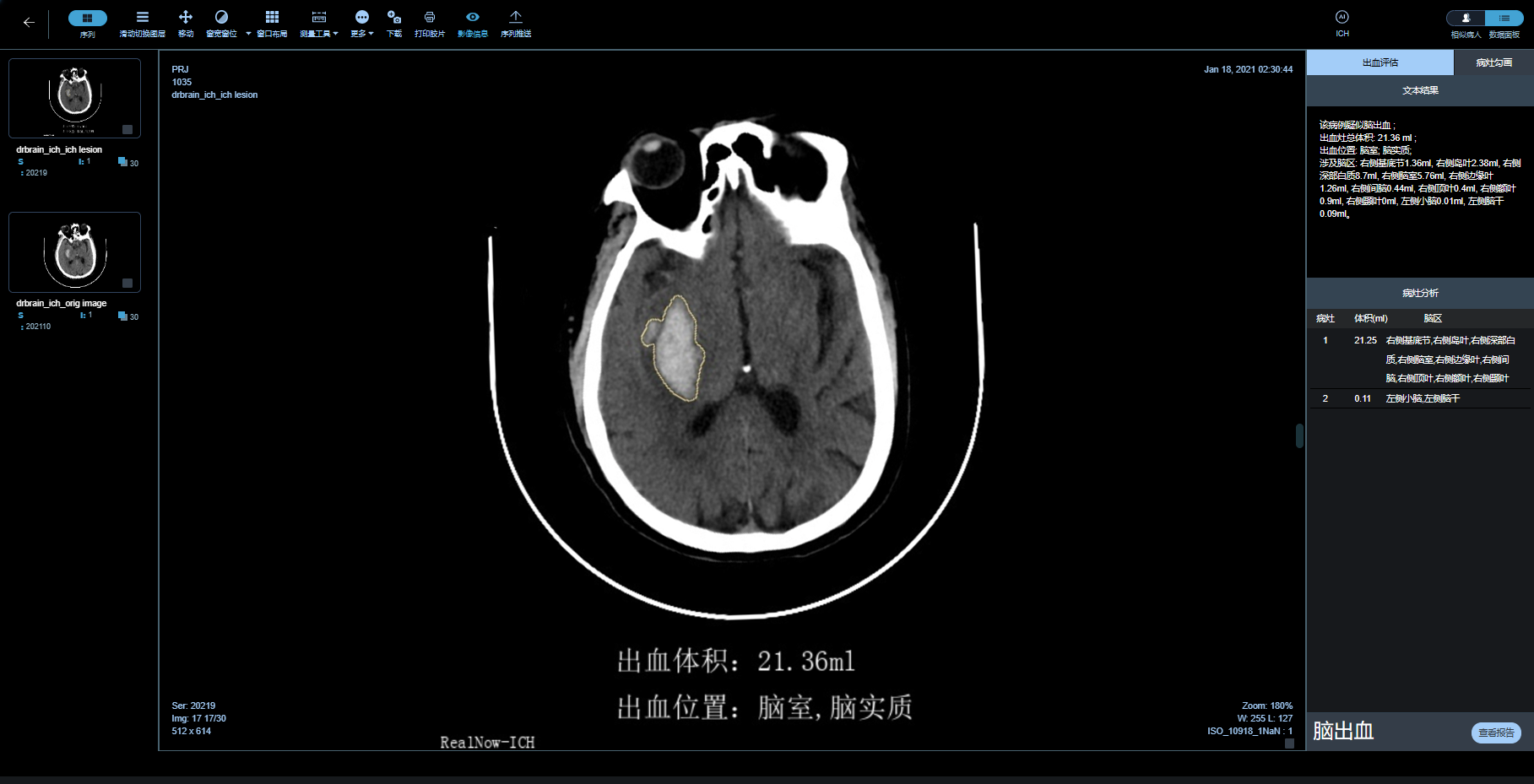Switch to the 病灶勾画 lesion contour tab

point(1493,62)
